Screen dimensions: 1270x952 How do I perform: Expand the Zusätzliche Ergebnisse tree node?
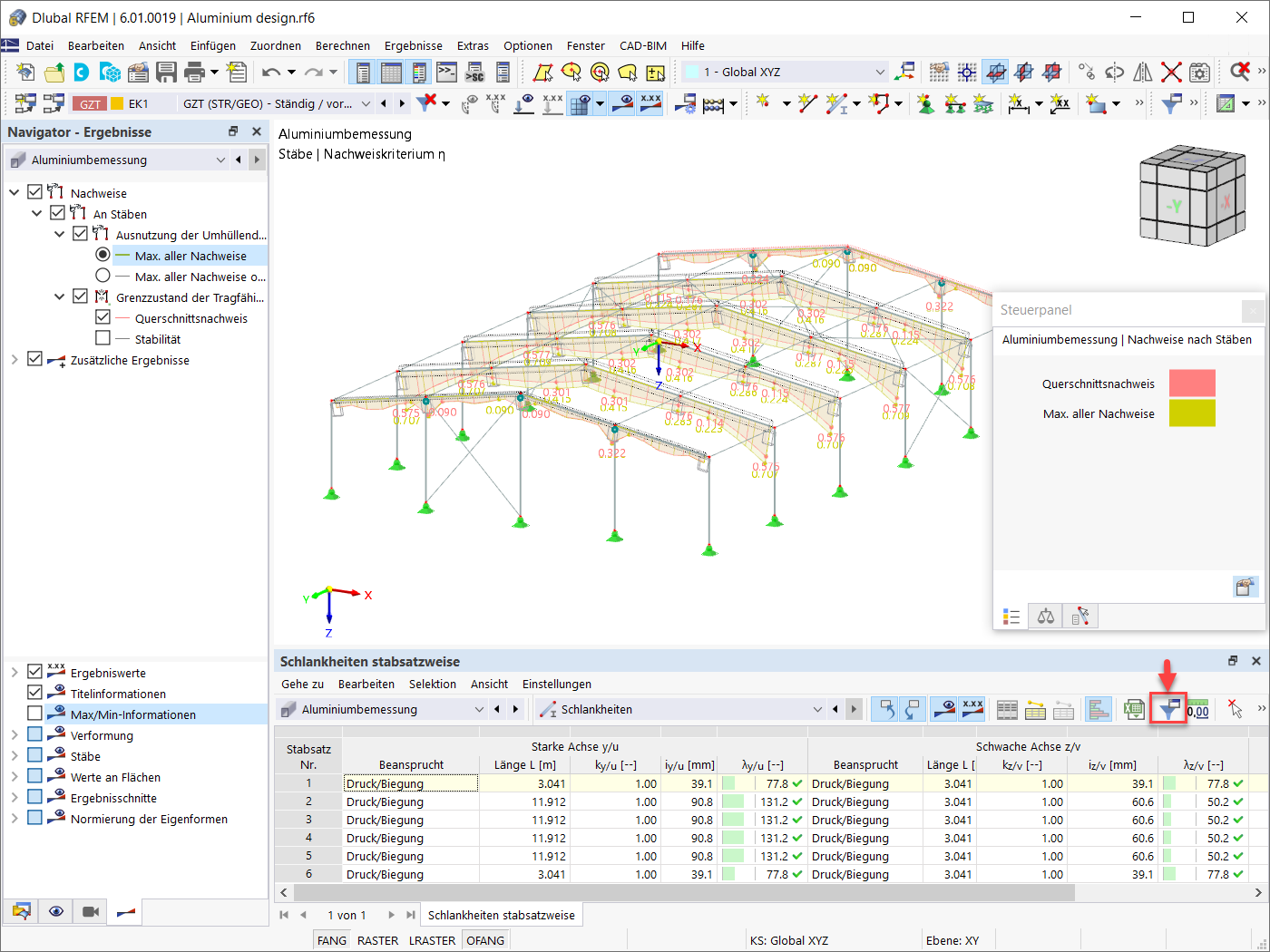[x=15, y=359]
